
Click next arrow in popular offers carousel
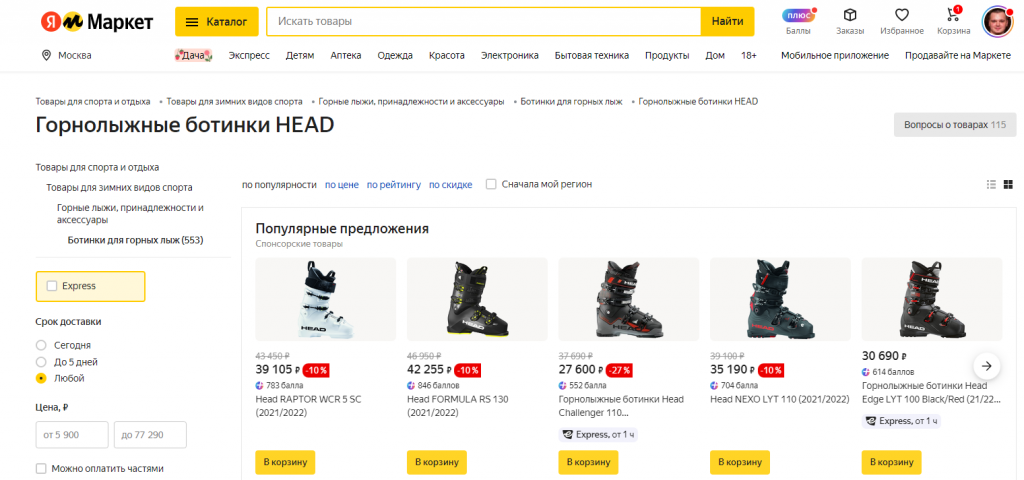[987, 366]
